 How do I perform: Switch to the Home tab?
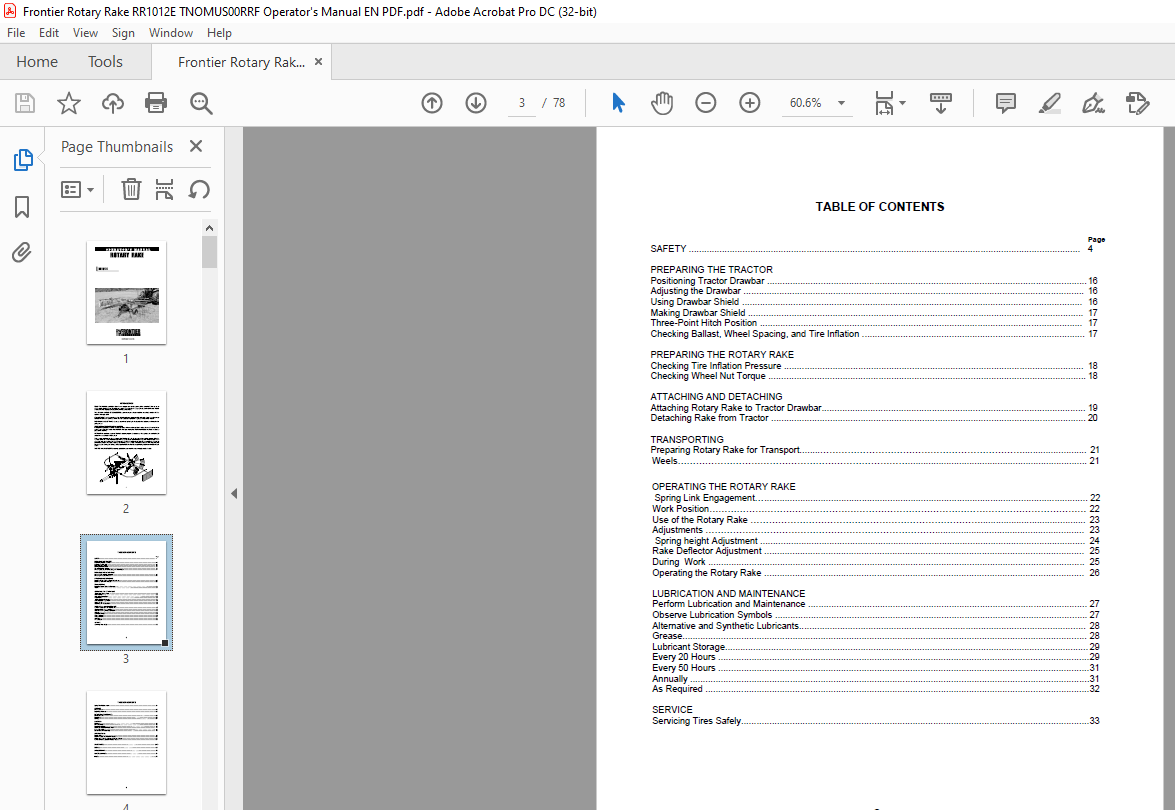click(37, 61)
